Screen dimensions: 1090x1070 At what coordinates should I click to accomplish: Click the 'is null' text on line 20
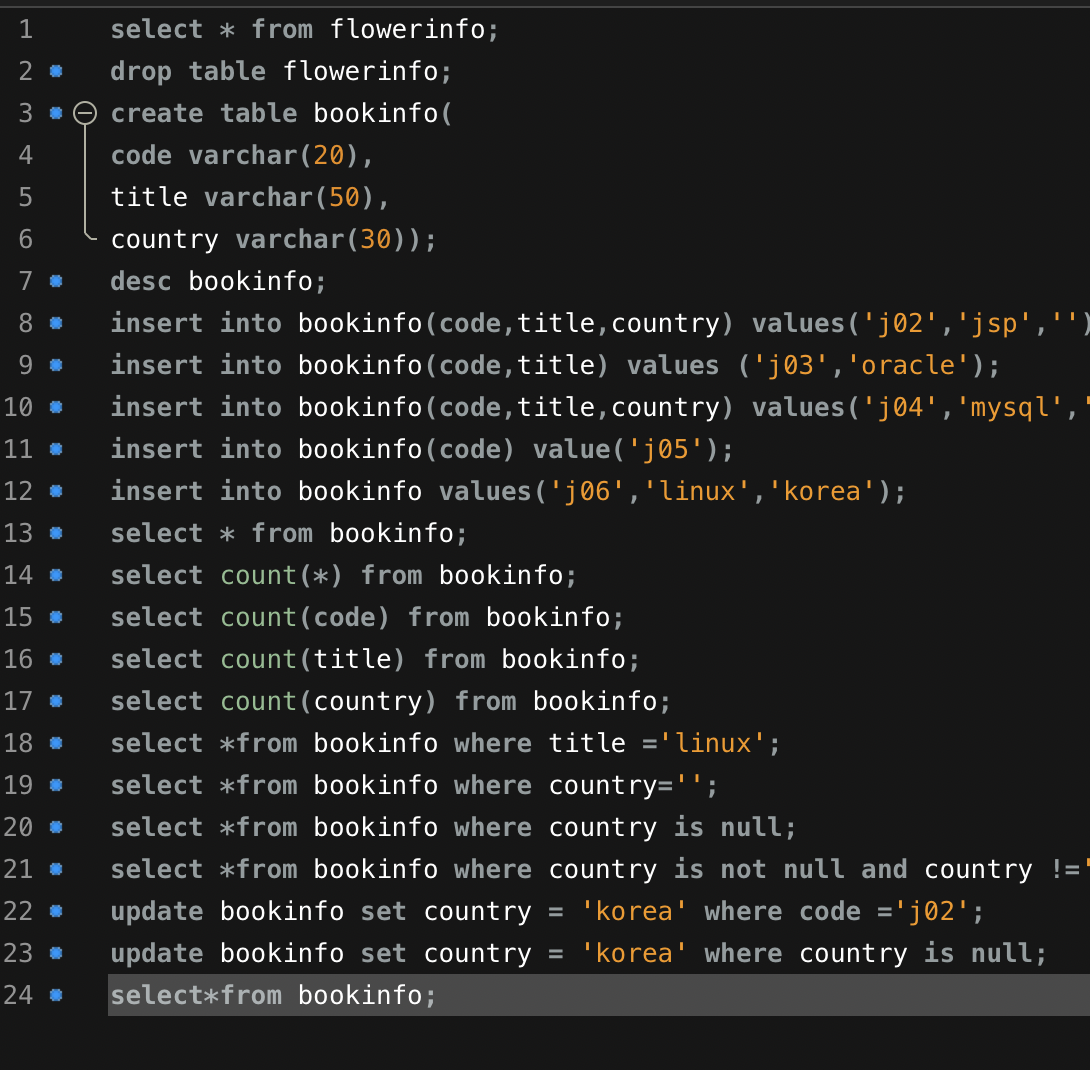pos(735,827)
